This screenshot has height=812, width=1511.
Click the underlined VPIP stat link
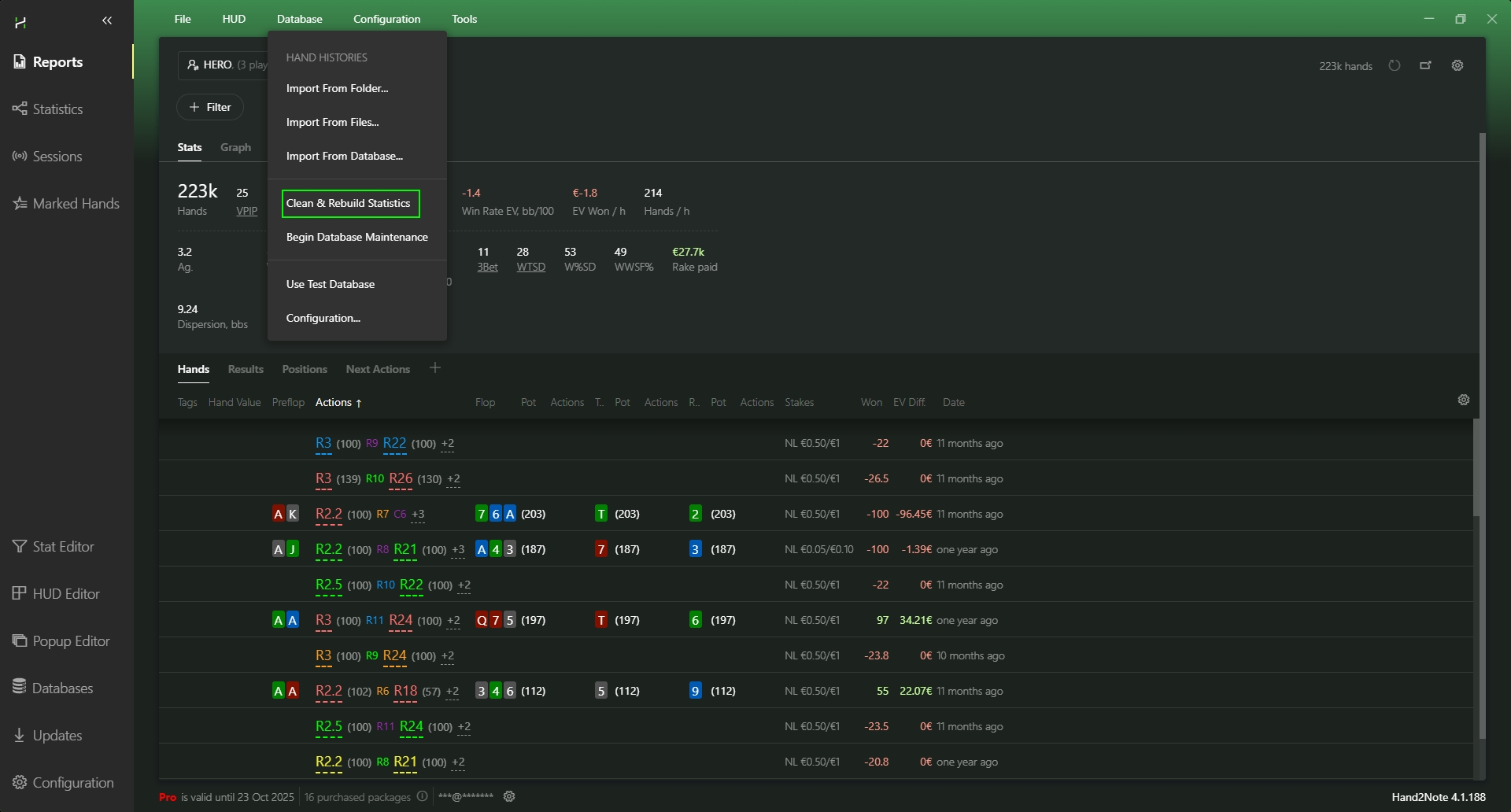pyautogui.click(x=246, y=211)
